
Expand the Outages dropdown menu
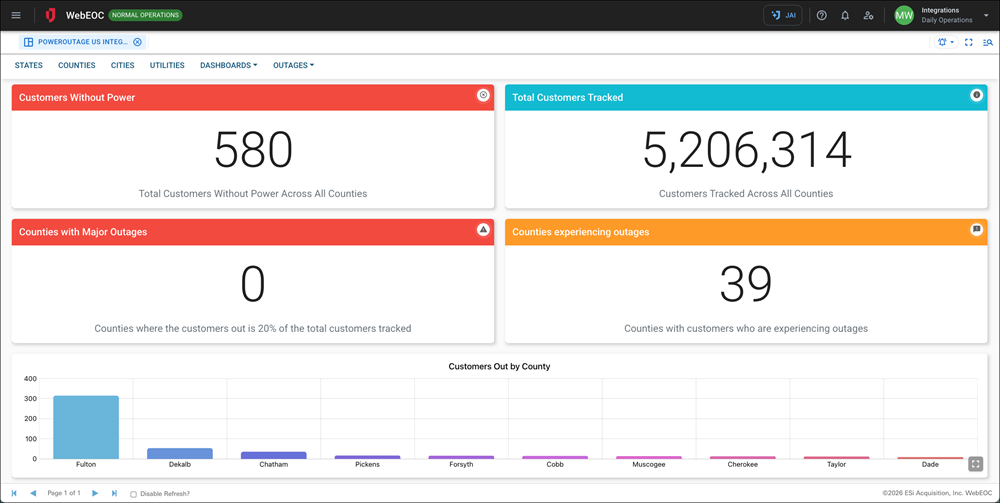click(293, 65)
